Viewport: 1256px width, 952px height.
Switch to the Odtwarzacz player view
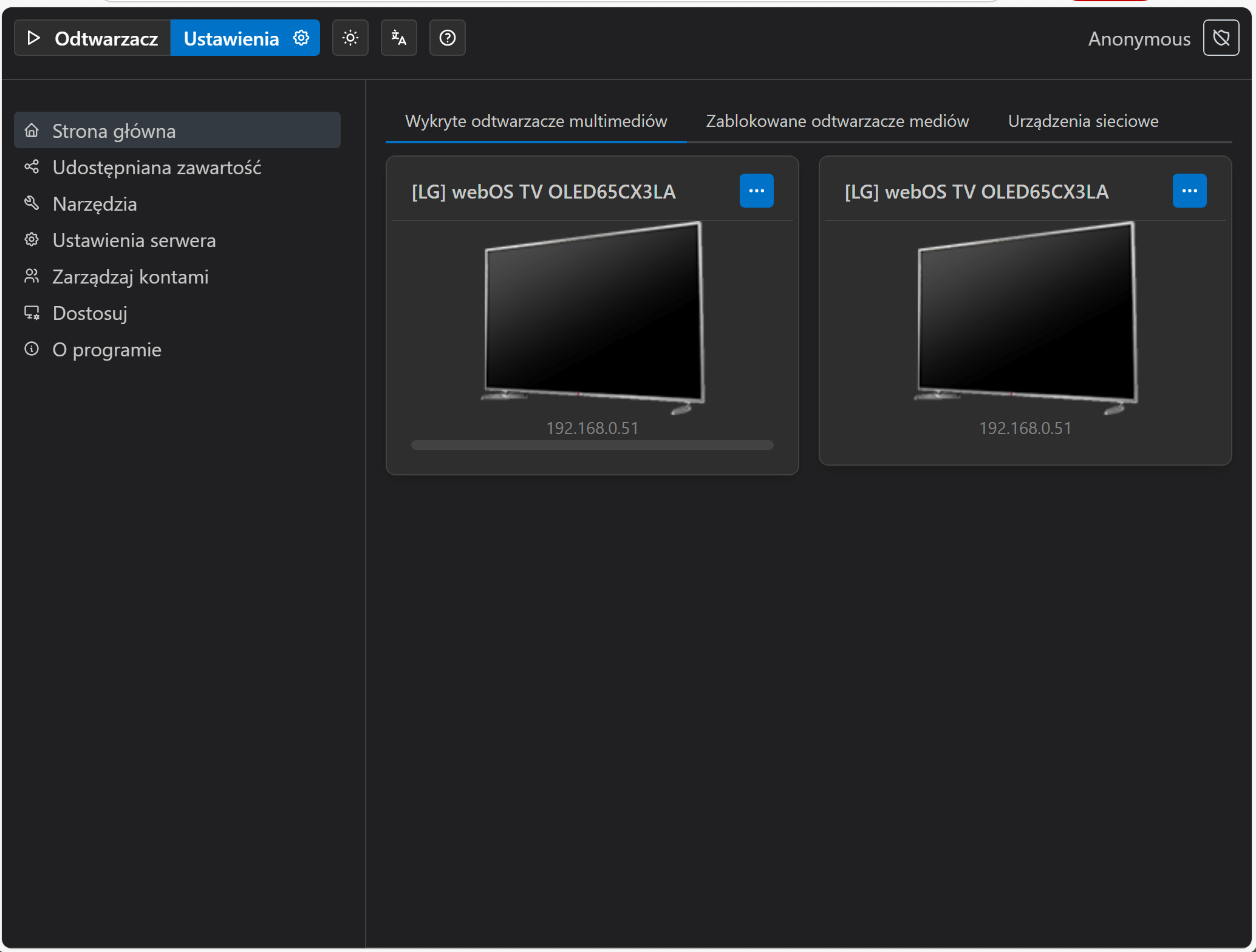[92, 38]
